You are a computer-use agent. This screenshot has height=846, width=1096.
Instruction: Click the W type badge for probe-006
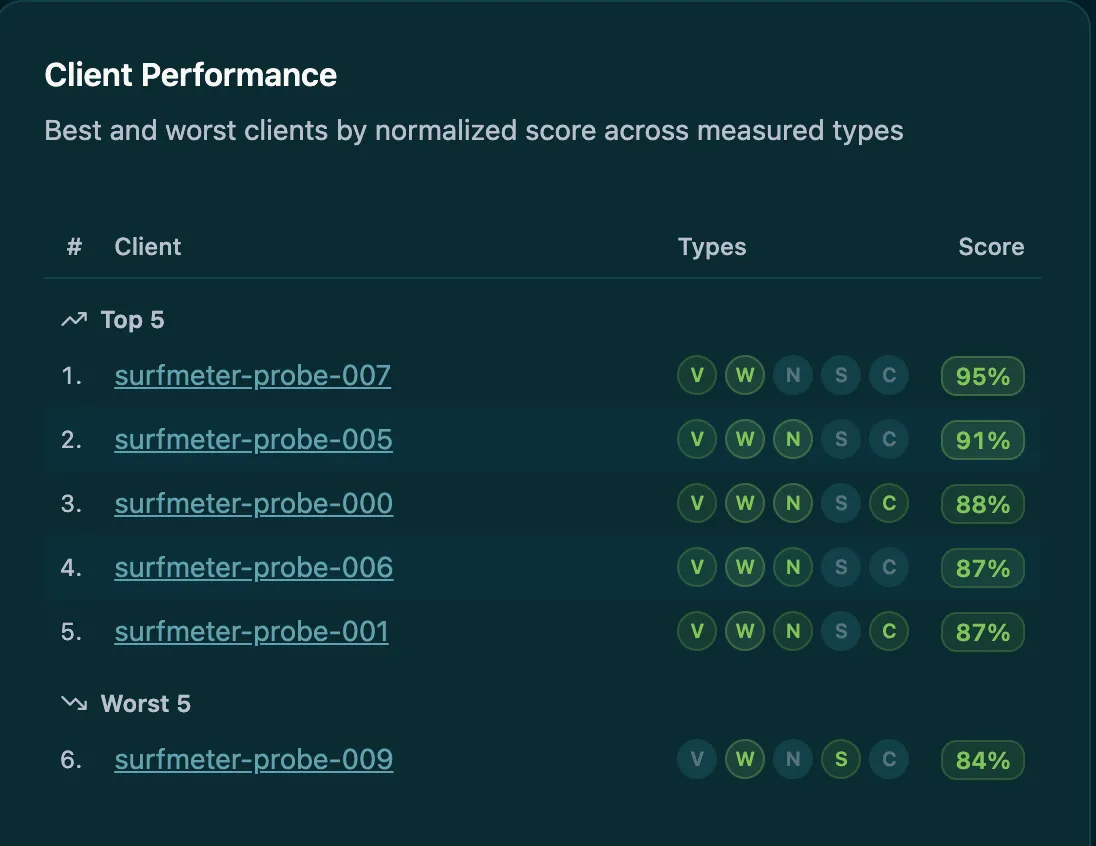(x=745, y=567)
